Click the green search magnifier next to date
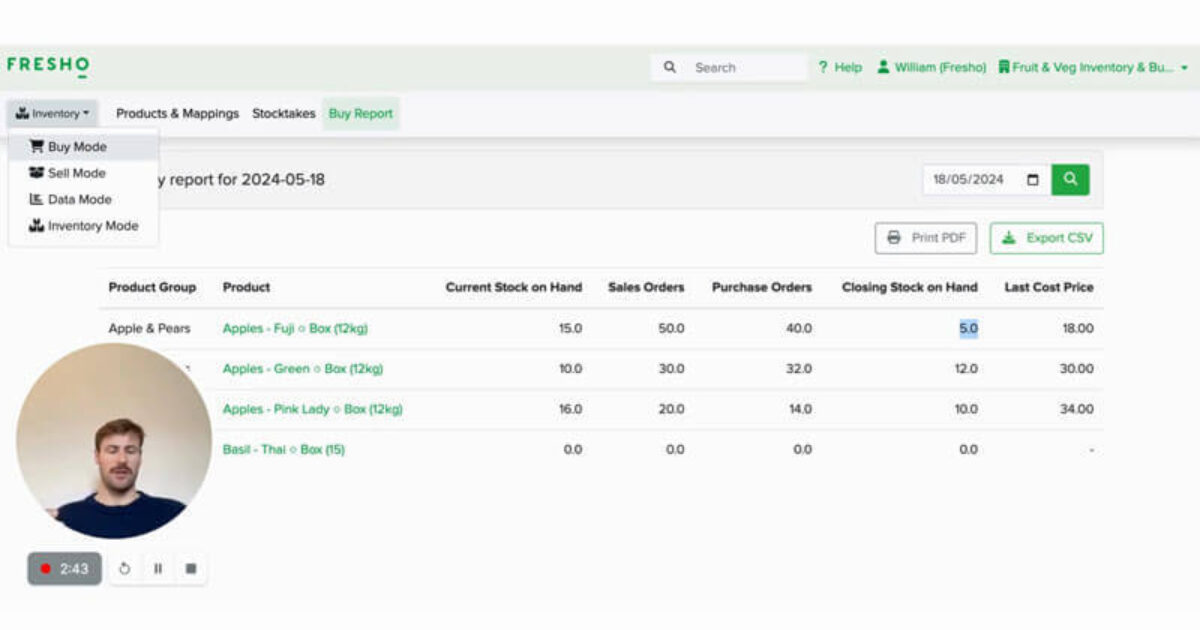 [1070, 180]
